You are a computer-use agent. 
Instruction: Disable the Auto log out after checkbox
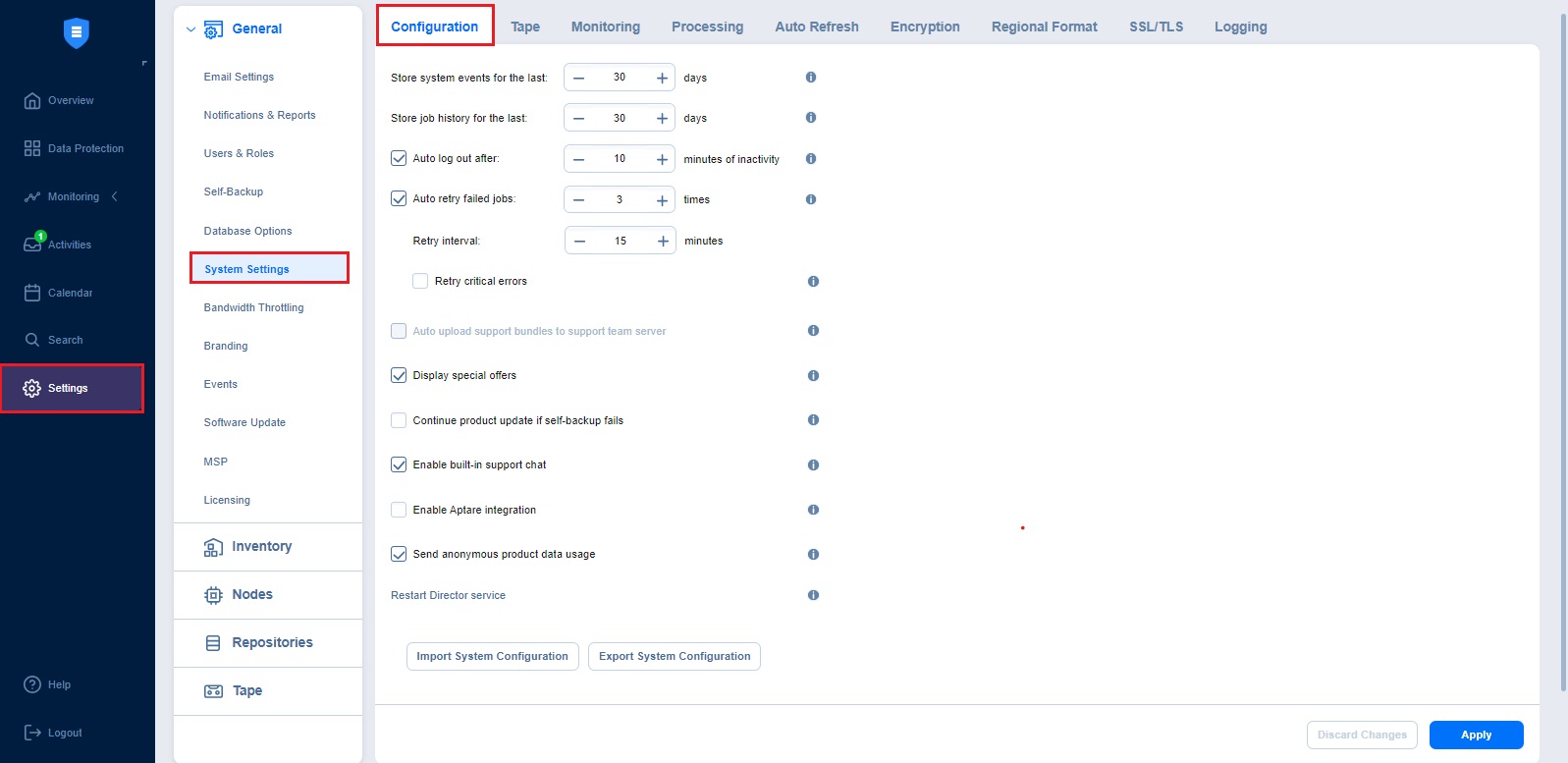point(399,158)
